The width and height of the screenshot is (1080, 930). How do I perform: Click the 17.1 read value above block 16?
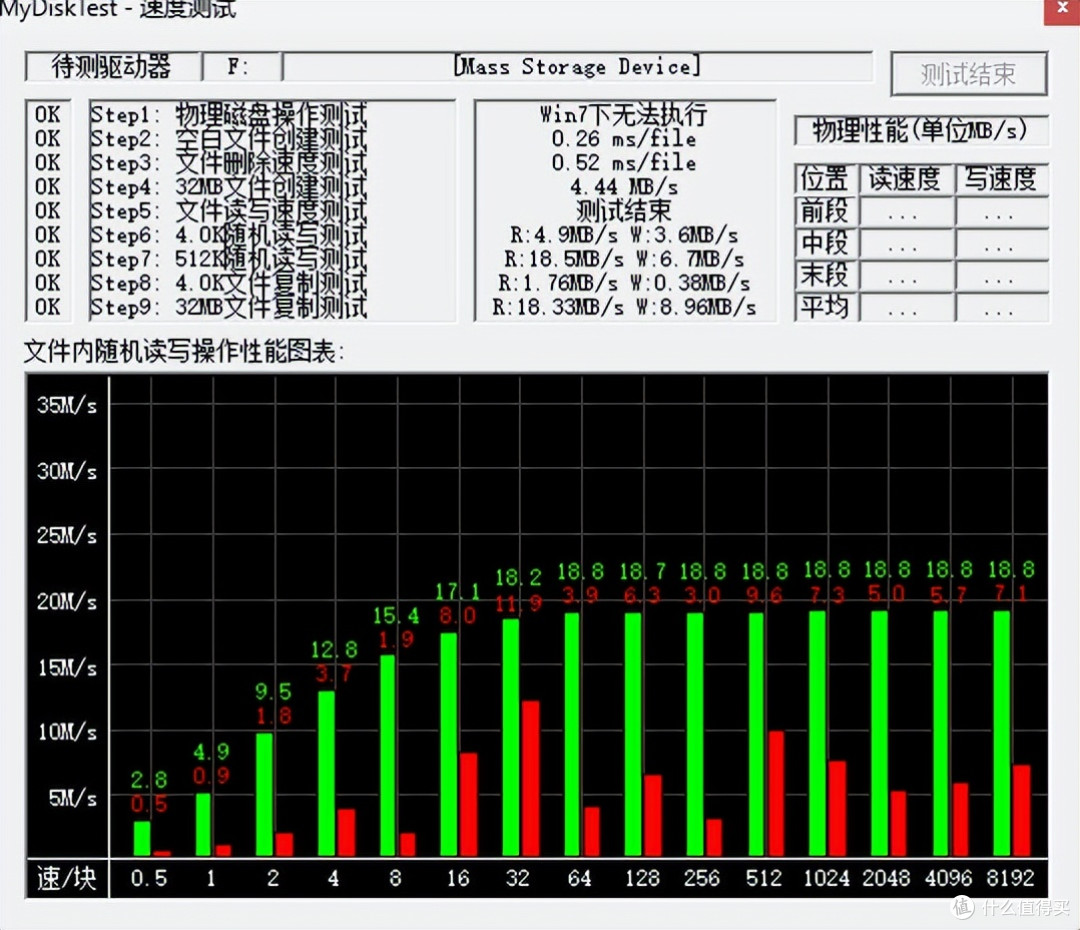click(x=457, y=591)
